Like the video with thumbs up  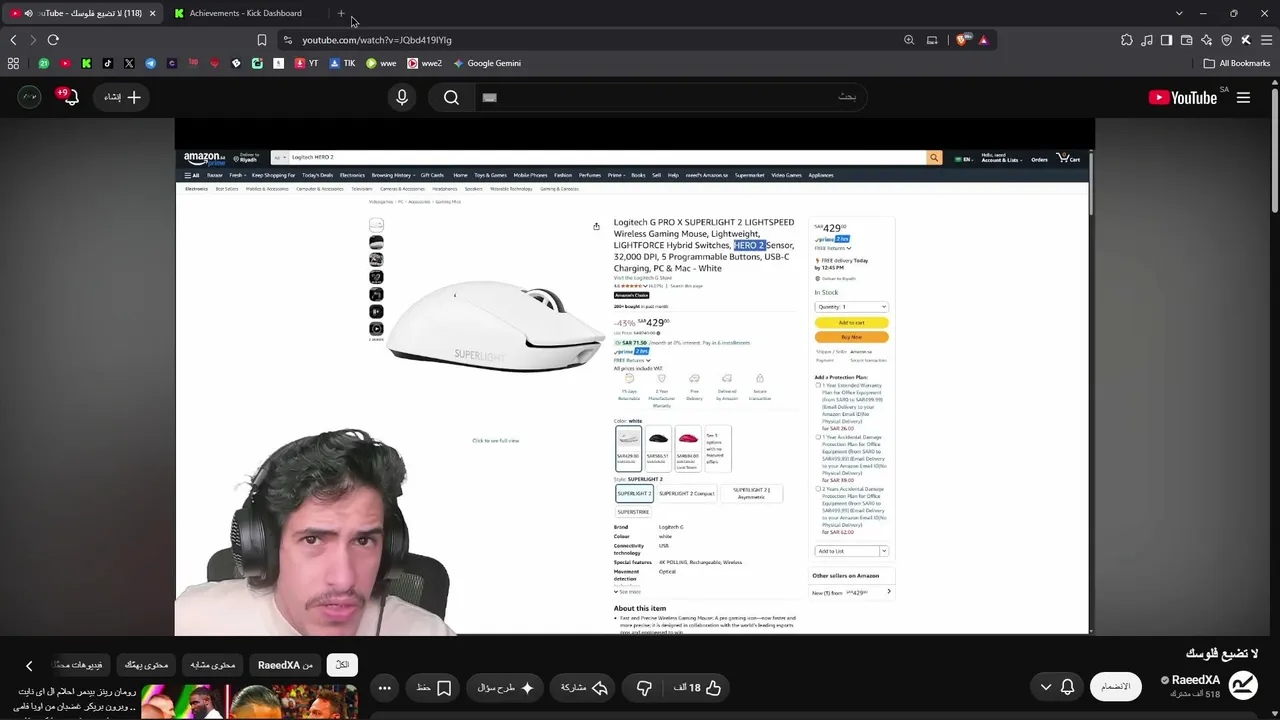pos(699,688)
